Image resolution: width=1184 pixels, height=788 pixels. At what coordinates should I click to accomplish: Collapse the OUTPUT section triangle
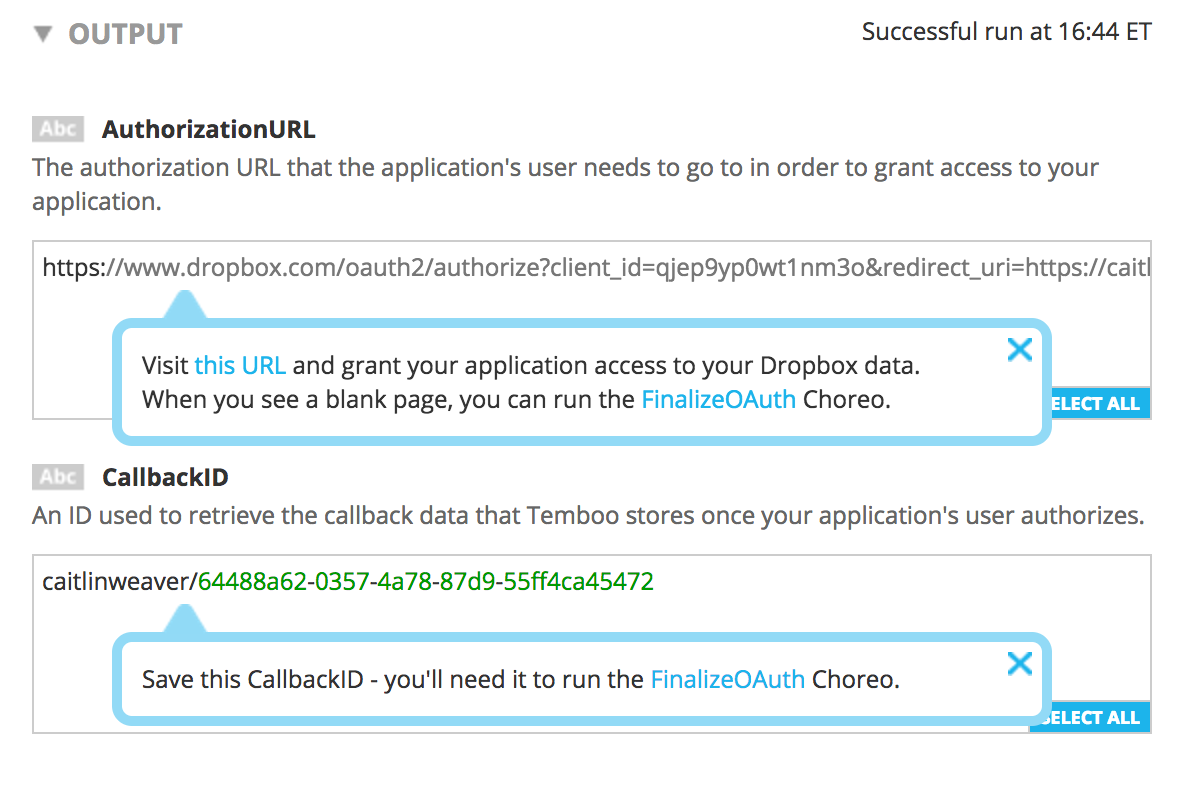(42, 34)
